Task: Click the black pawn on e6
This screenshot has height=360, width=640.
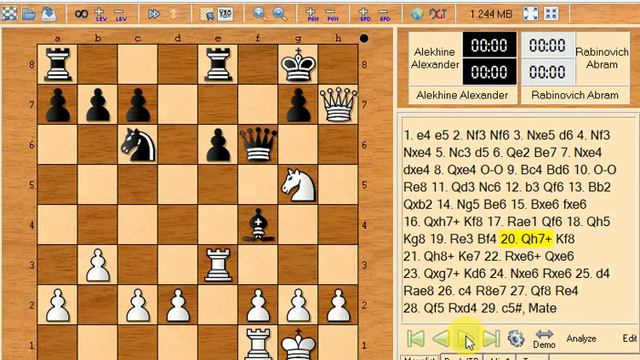Action: click(218, 145)
